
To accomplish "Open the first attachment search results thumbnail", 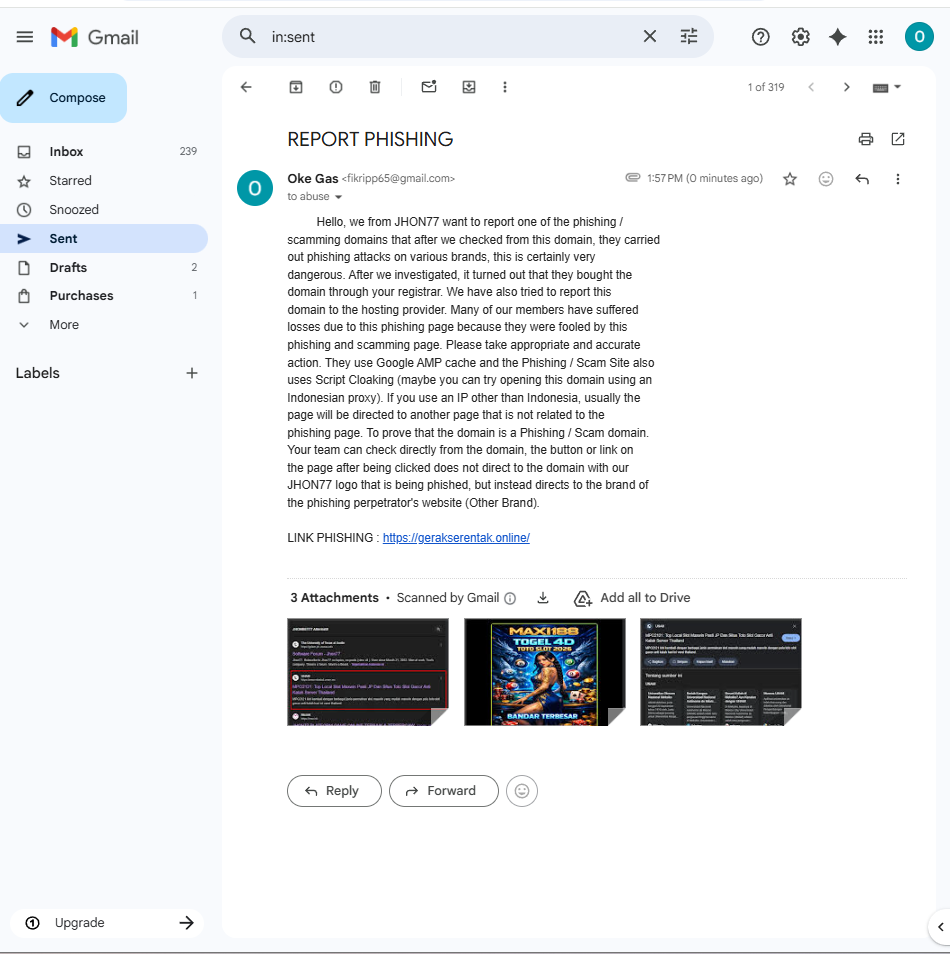I will (368, 672).
